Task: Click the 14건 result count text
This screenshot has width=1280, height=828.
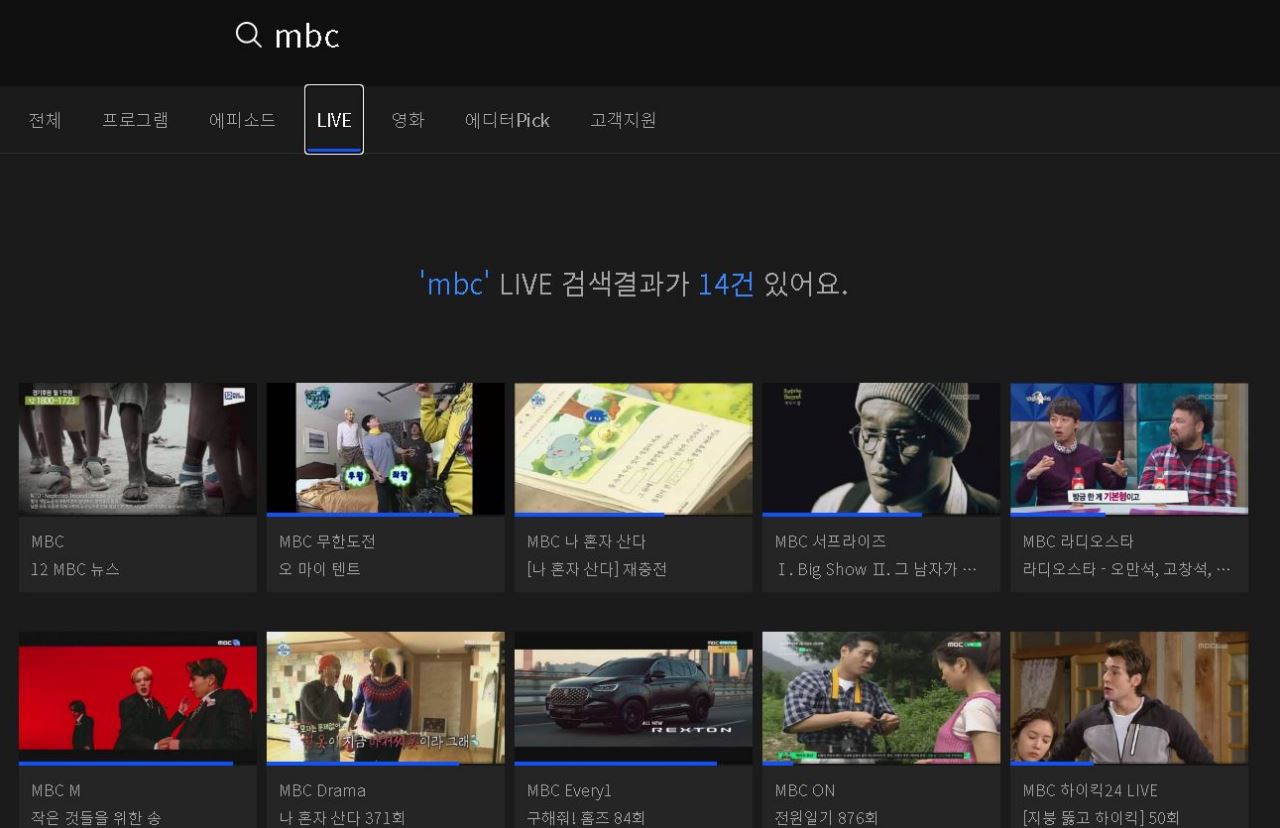Action: 726,284
